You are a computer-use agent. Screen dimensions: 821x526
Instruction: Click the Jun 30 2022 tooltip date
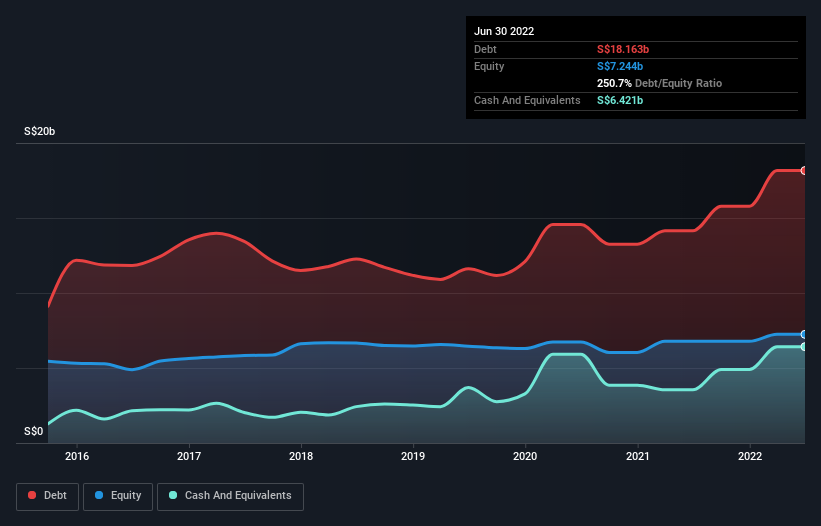click(x=504, y=31)
